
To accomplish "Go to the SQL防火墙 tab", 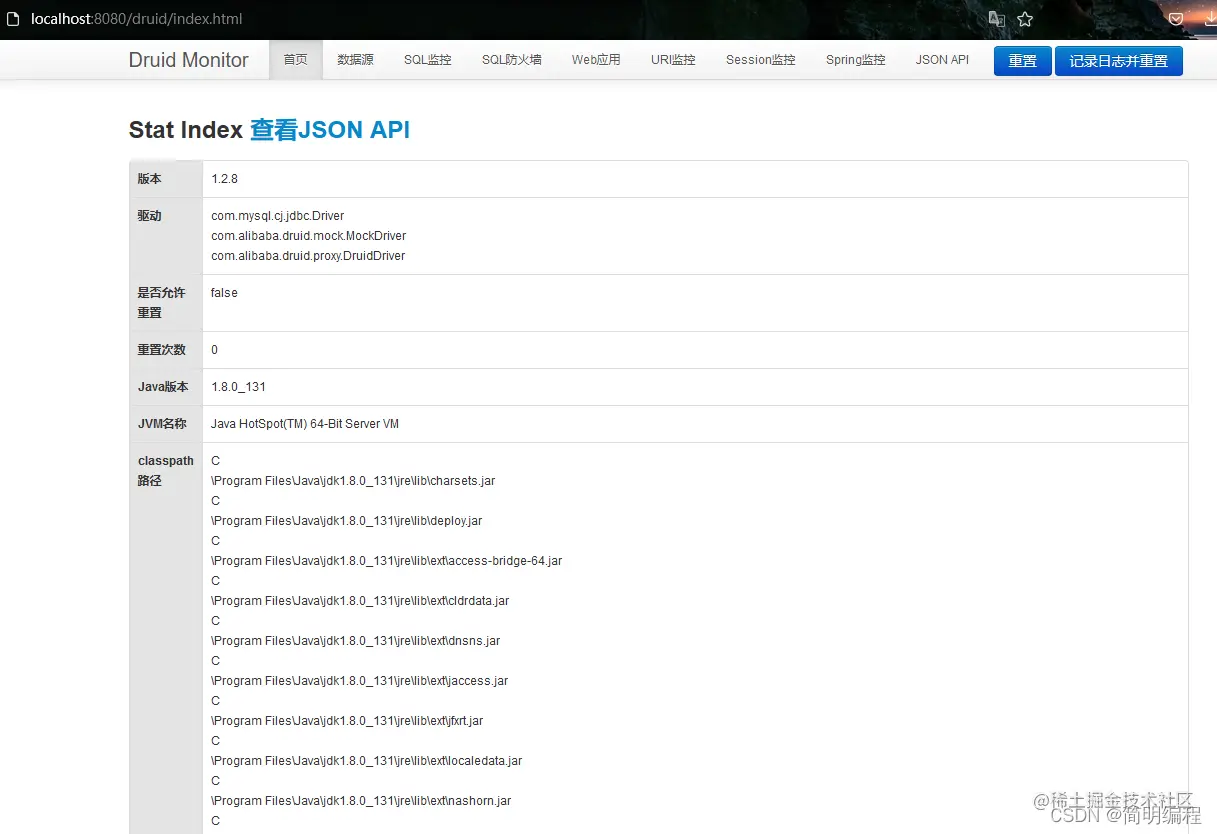I will (x=511, y=60).
